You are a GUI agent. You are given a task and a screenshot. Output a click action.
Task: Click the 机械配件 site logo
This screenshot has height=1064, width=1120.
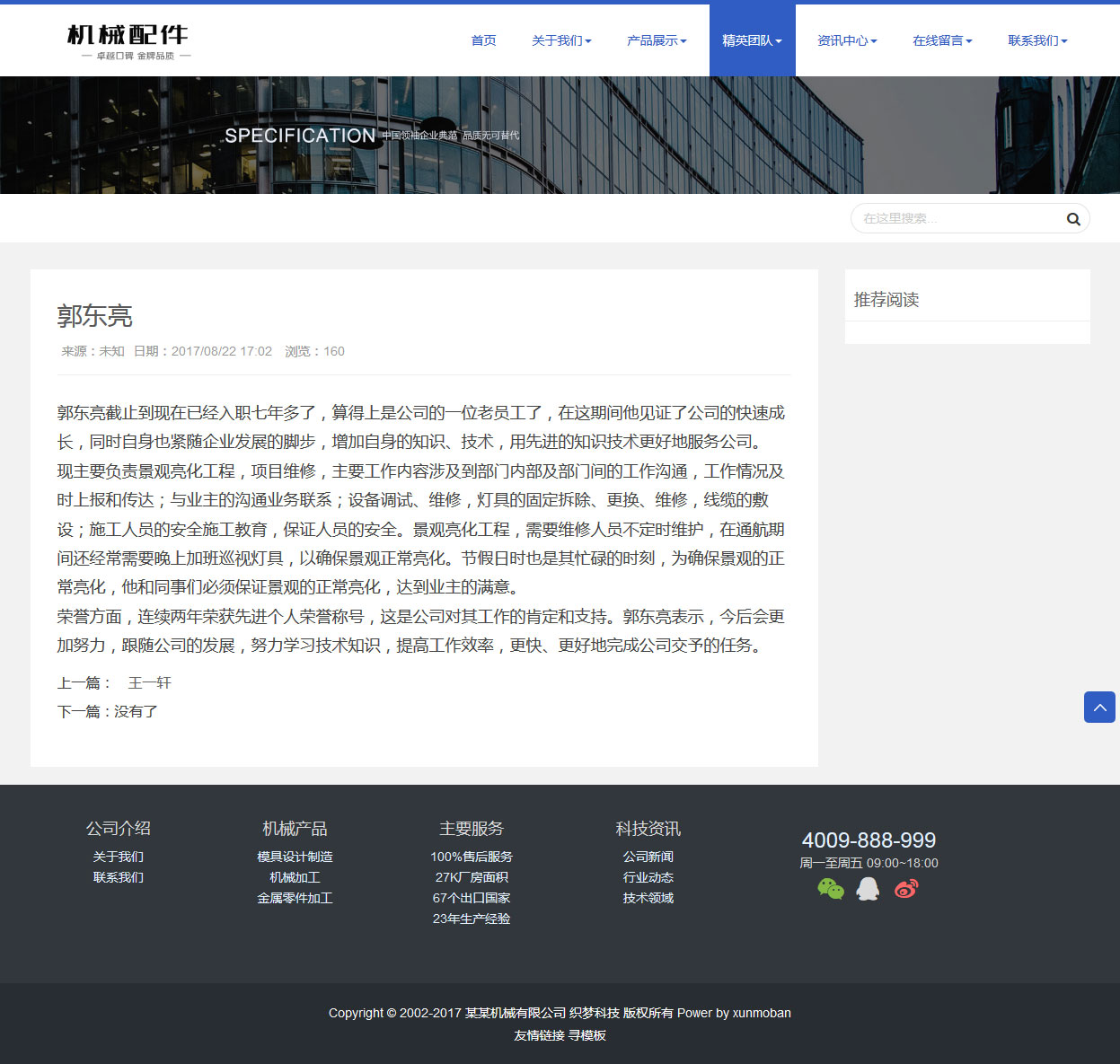[x=128, y=41]
